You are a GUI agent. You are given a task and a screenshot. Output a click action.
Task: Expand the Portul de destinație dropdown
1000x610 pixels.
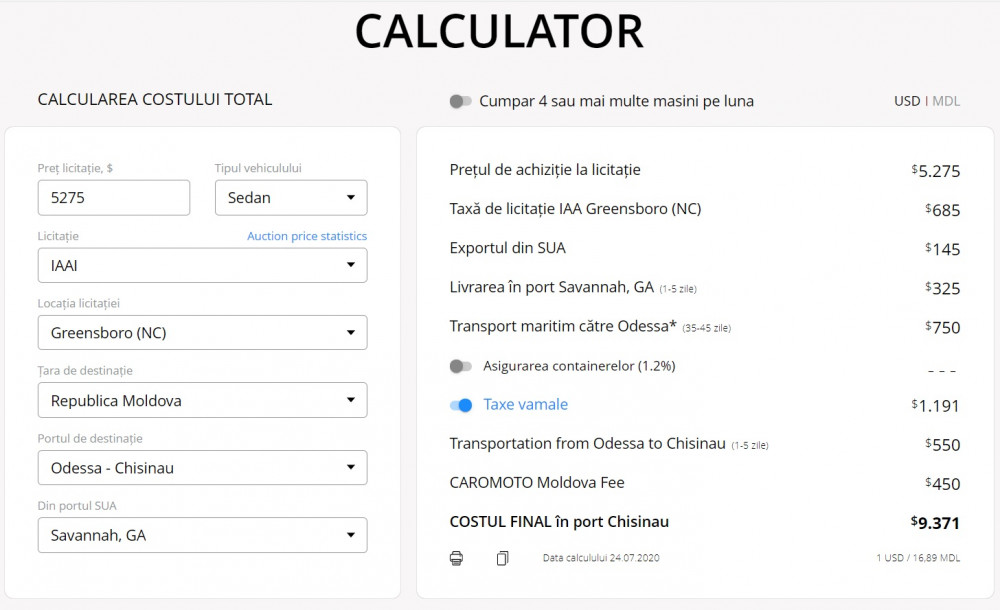[x=202, y=468]
